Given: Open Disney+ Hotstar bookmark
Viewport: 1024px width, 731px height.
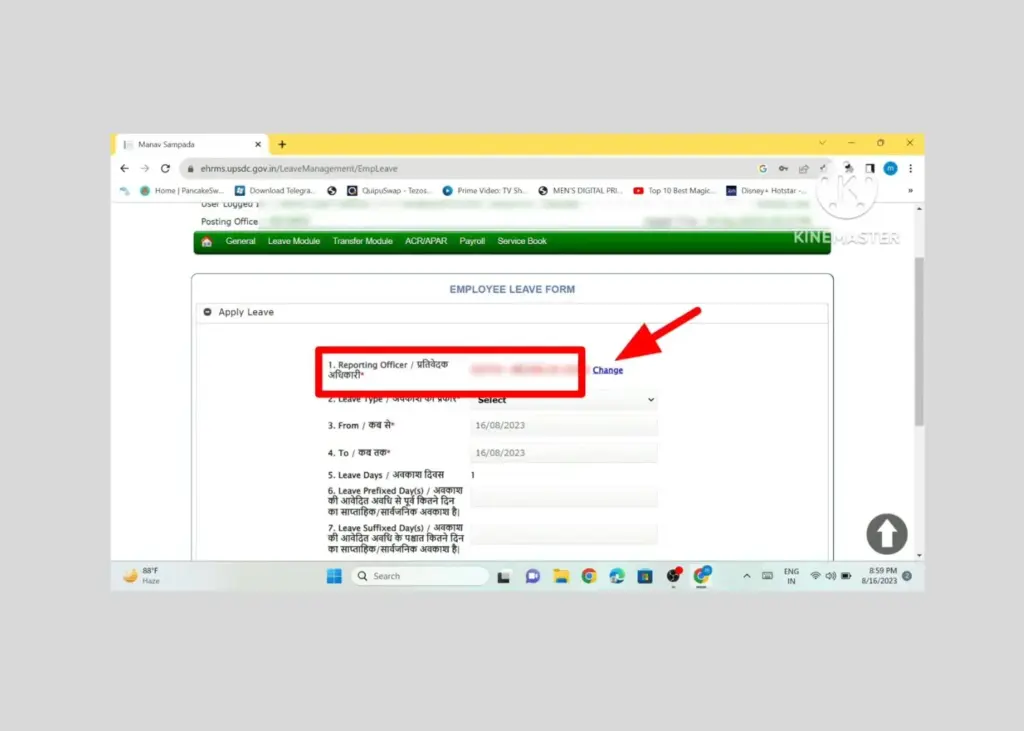Looking at the screenshot, I should point(767,191).
